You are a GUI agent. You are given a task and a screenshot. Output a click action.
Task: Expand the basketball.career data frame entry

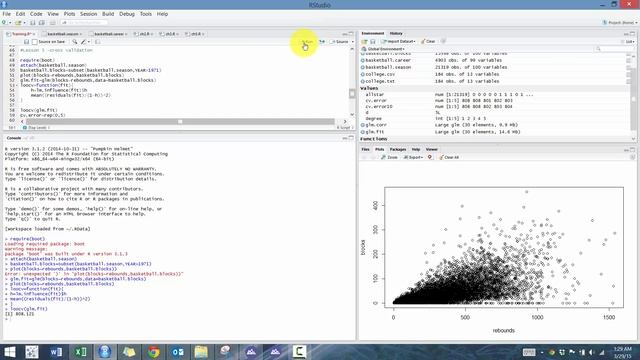click(x=363, y=60)
